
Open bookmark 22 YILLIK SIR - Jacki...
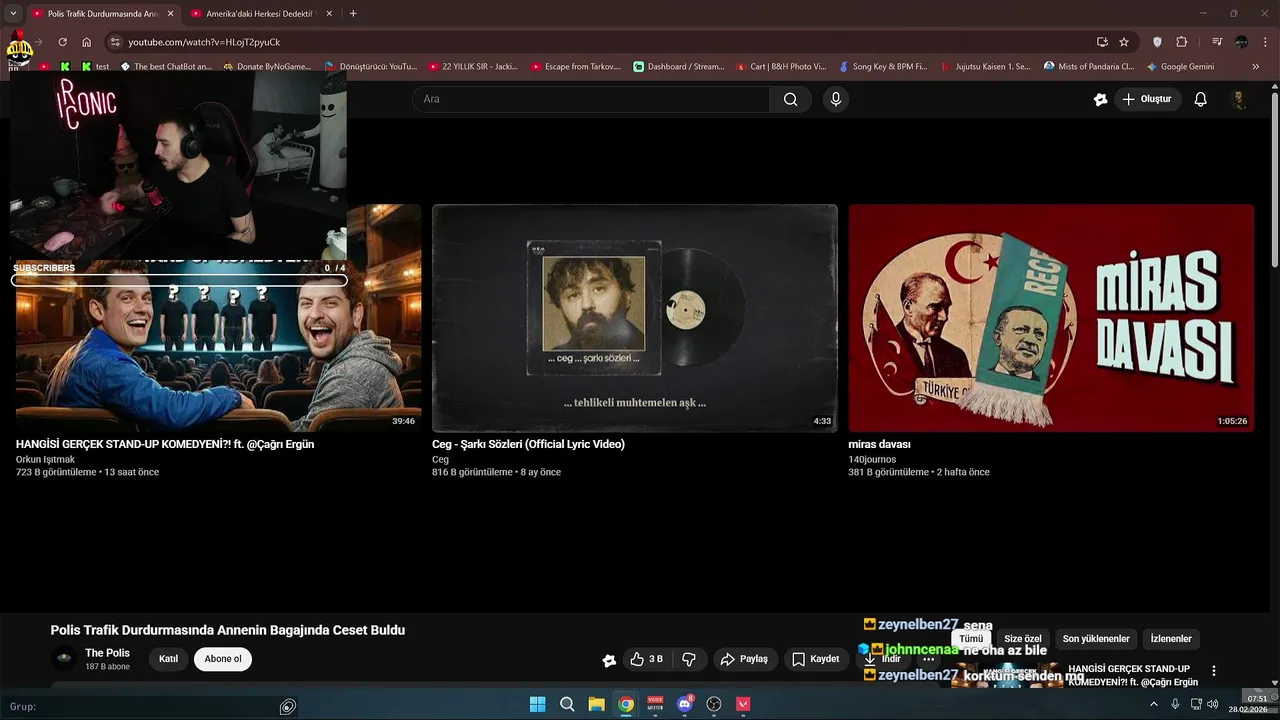click(473, 67)
